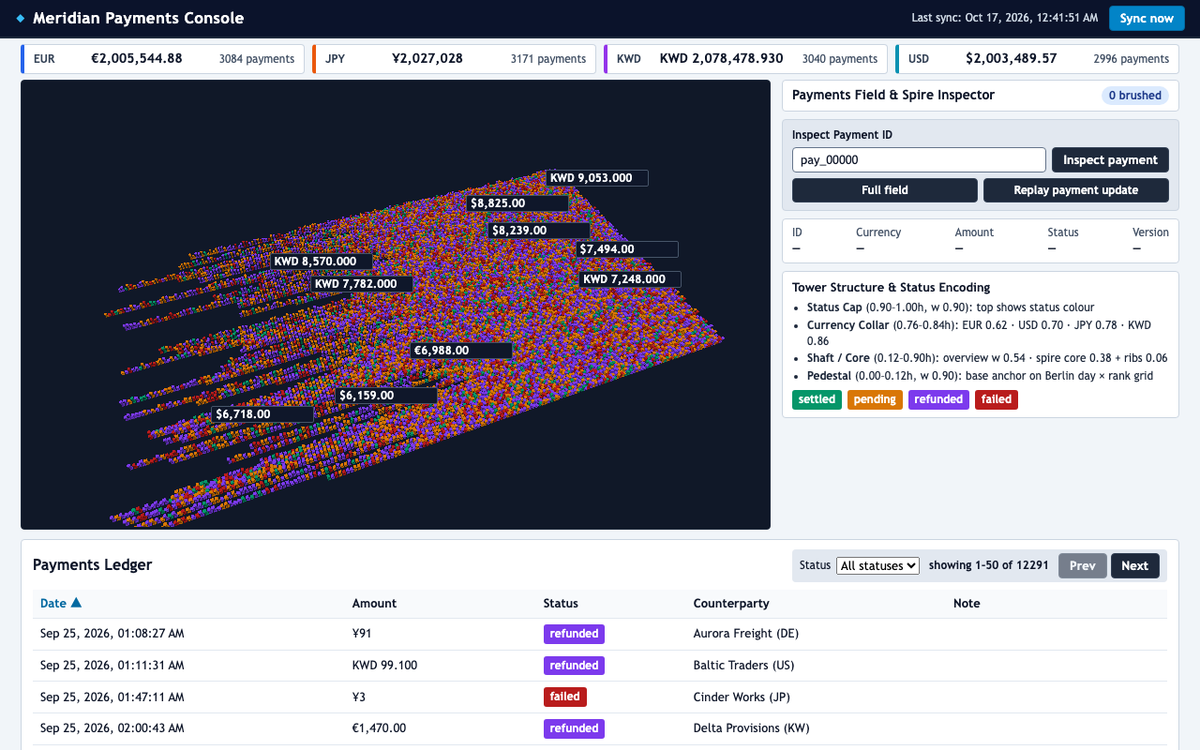Select the $8,825.00 tower label
Viewport: 1200px width, 750px height.
(x=518, y=203)
